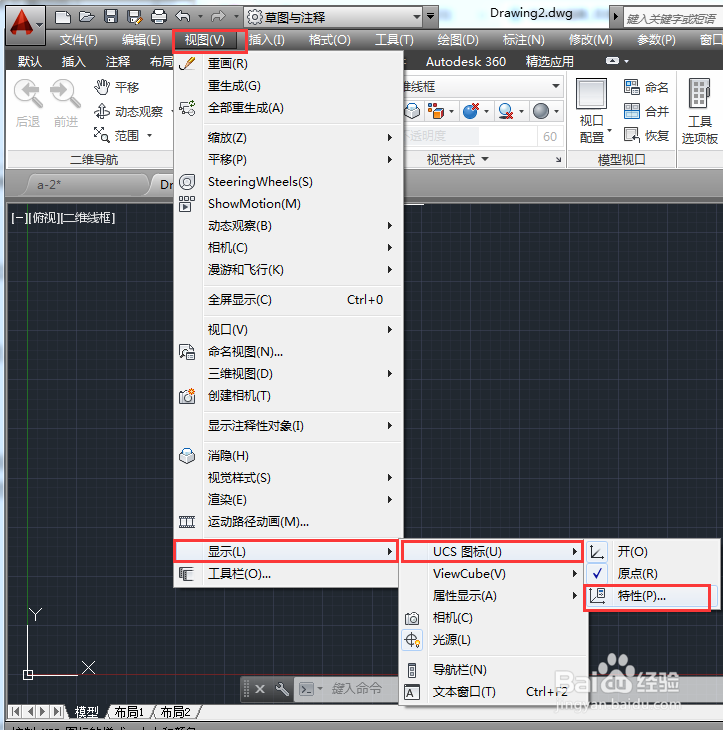Choose 工具栏(O)... menu entry
Screen dimensions: 723x730
(x=286, y=574)
